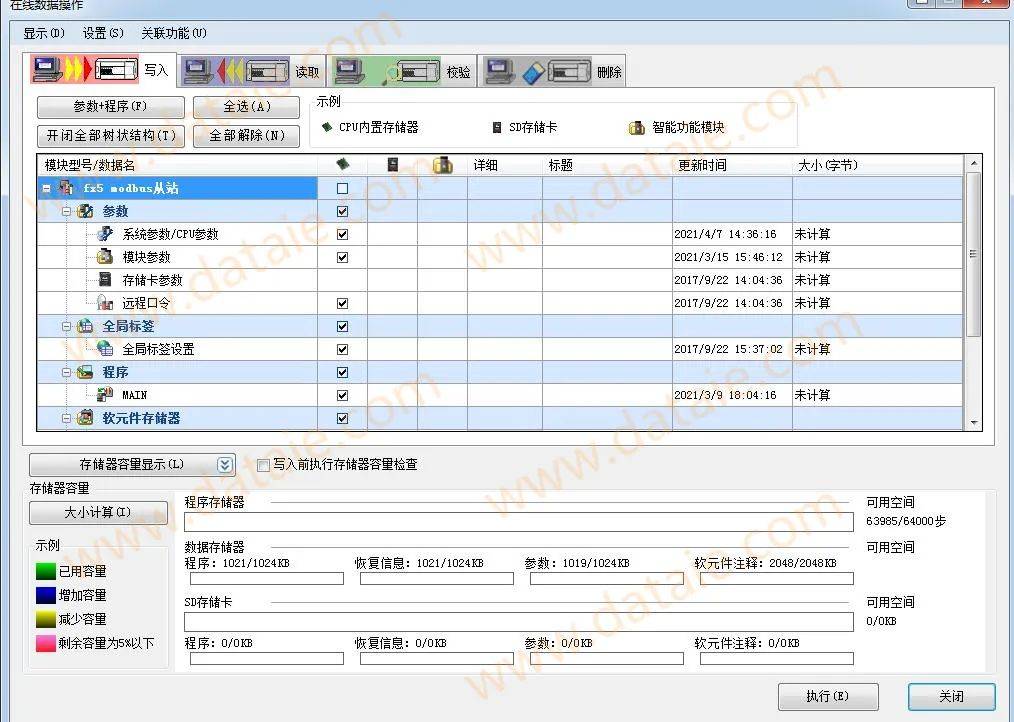The height and width of the screenshot is (722, 1014).
Task: Click the 参数 folder icon
Action: [x=85, y=212]
